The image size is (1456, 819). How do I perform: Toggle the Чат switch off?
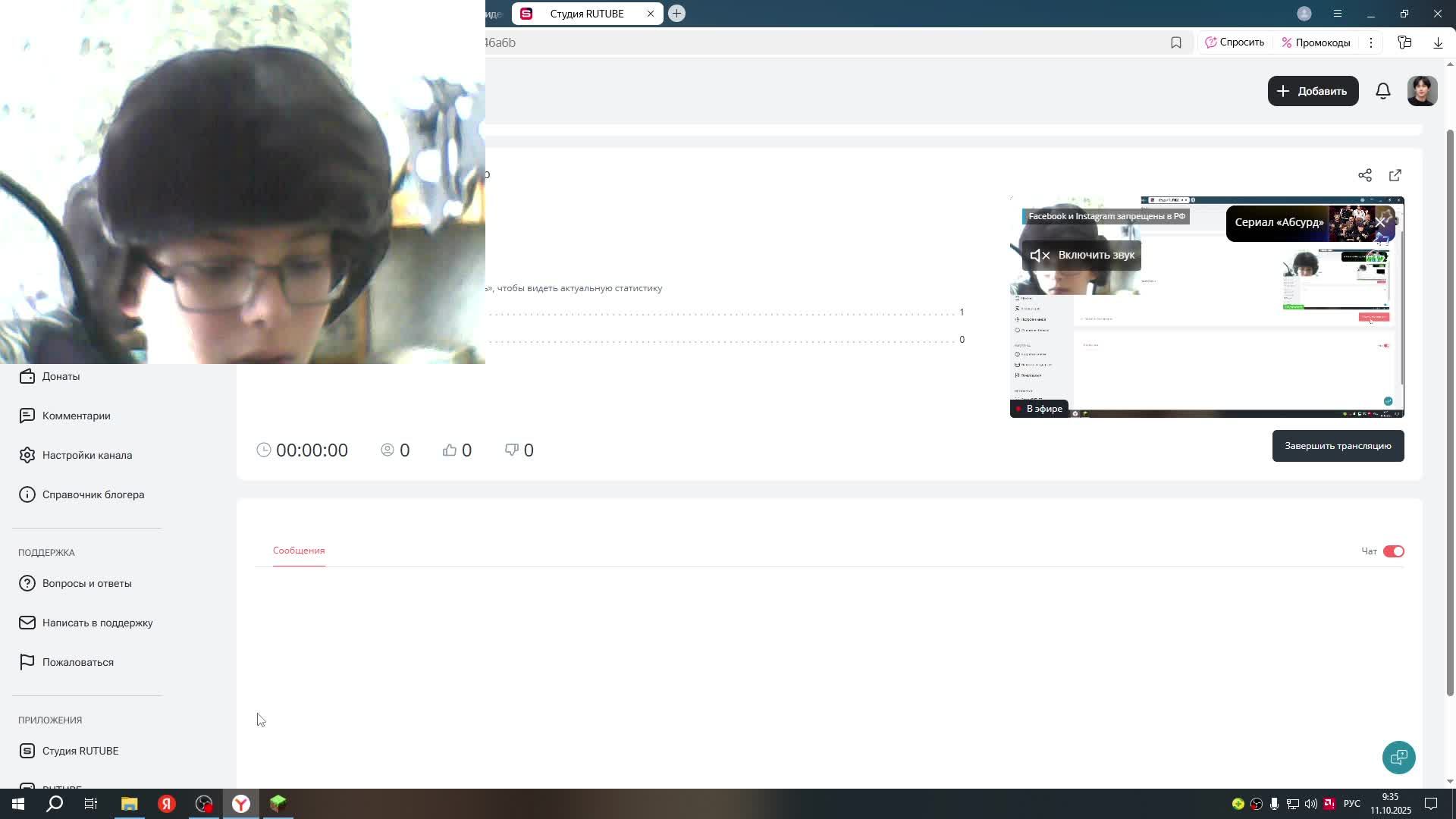(x=1394, y=551)
